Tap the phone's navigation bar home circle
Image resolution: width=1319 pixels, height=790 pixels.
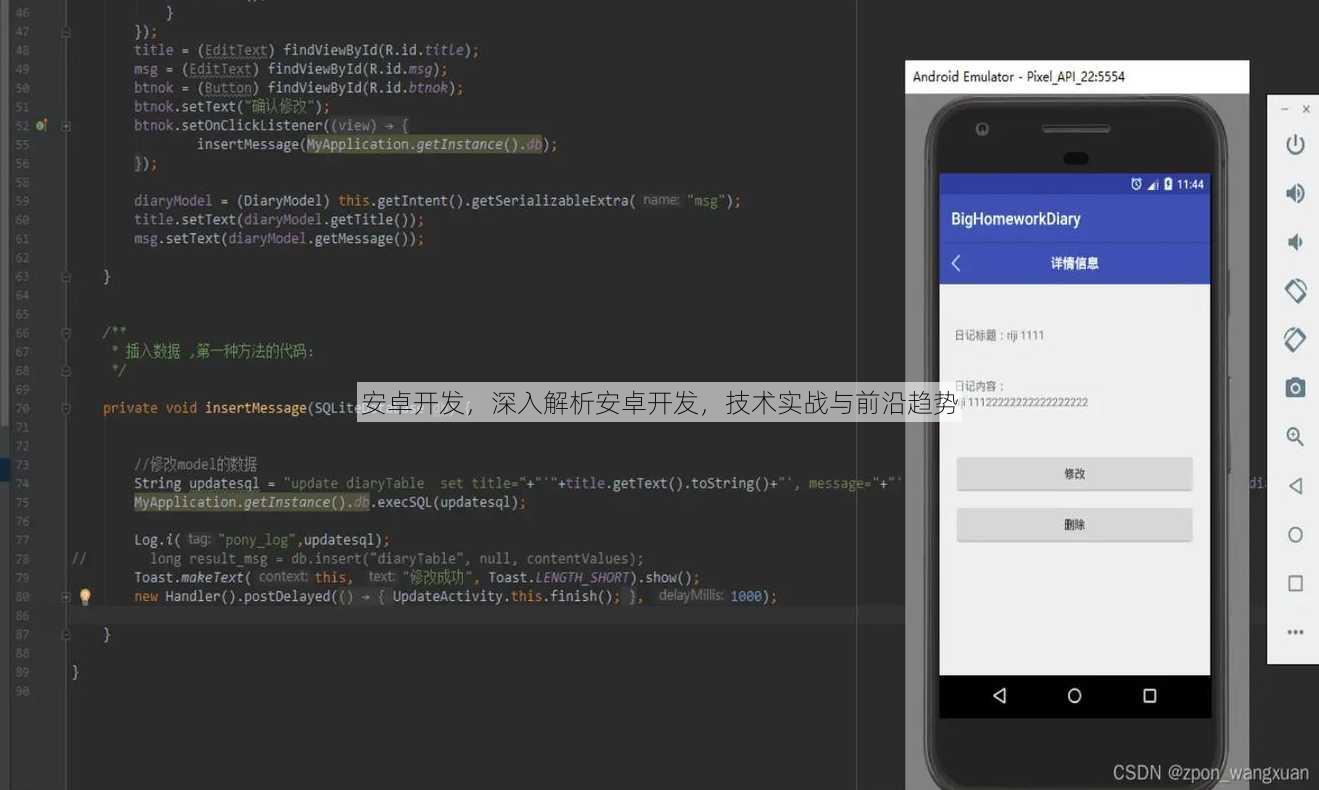click(x=1074, y=696)
